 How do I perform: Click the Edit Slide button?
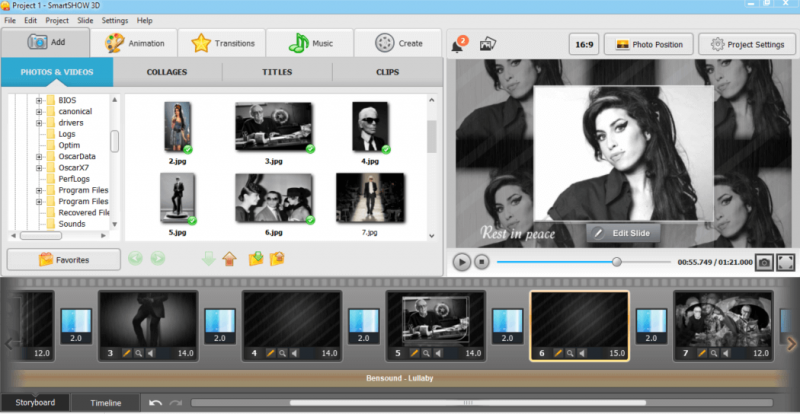[623, 233]
